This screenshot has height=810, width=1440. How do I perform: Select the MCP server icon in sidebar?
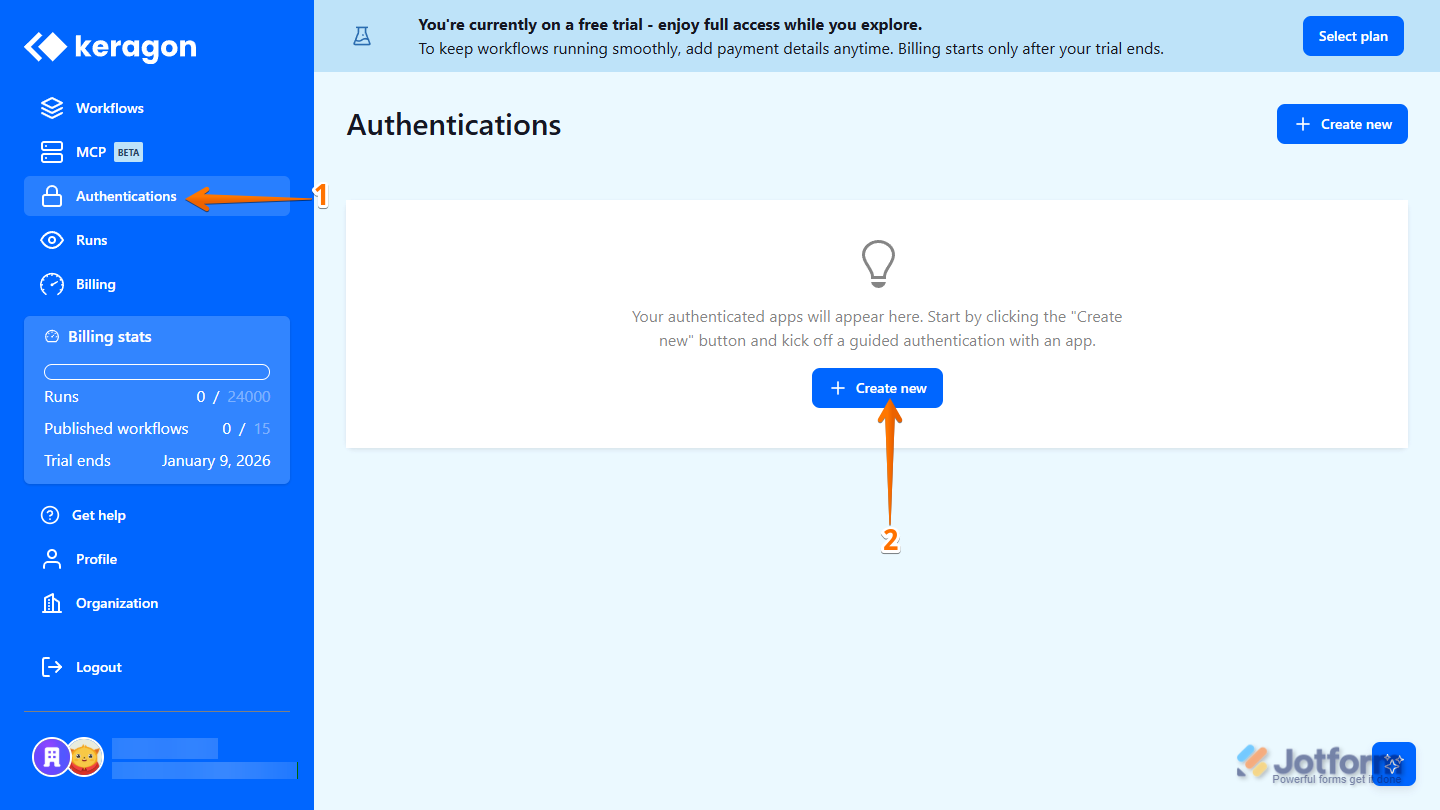(x=52, y=151)
